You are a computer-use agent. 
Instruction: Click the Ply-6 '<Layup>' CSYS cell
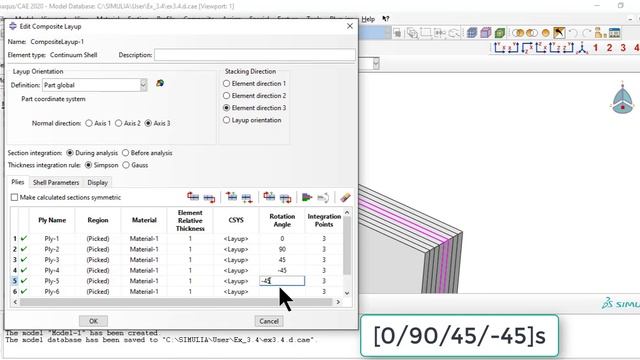tap(236, 291)
